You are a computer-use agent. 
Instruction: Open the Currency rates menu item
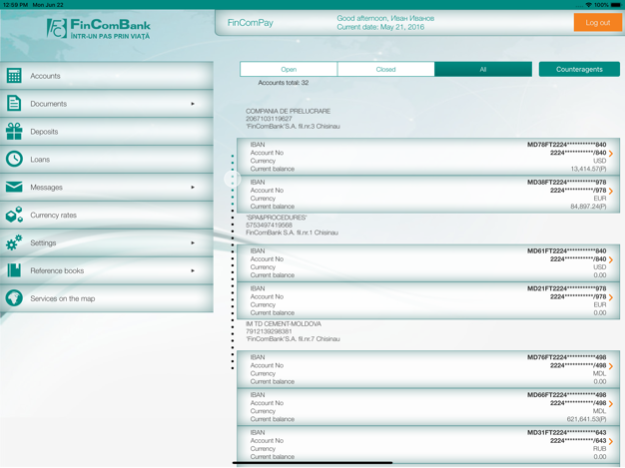pyautogui.click(x=106, y=215)
